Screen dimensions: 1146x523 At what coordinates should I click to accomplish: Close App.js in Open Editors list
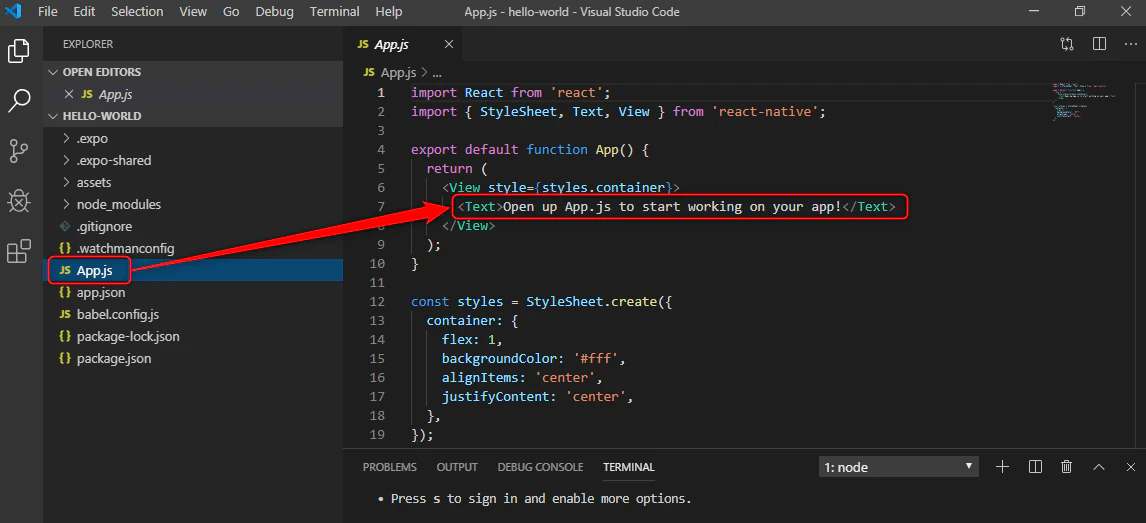pyautogui.click(x=69, y=94)
